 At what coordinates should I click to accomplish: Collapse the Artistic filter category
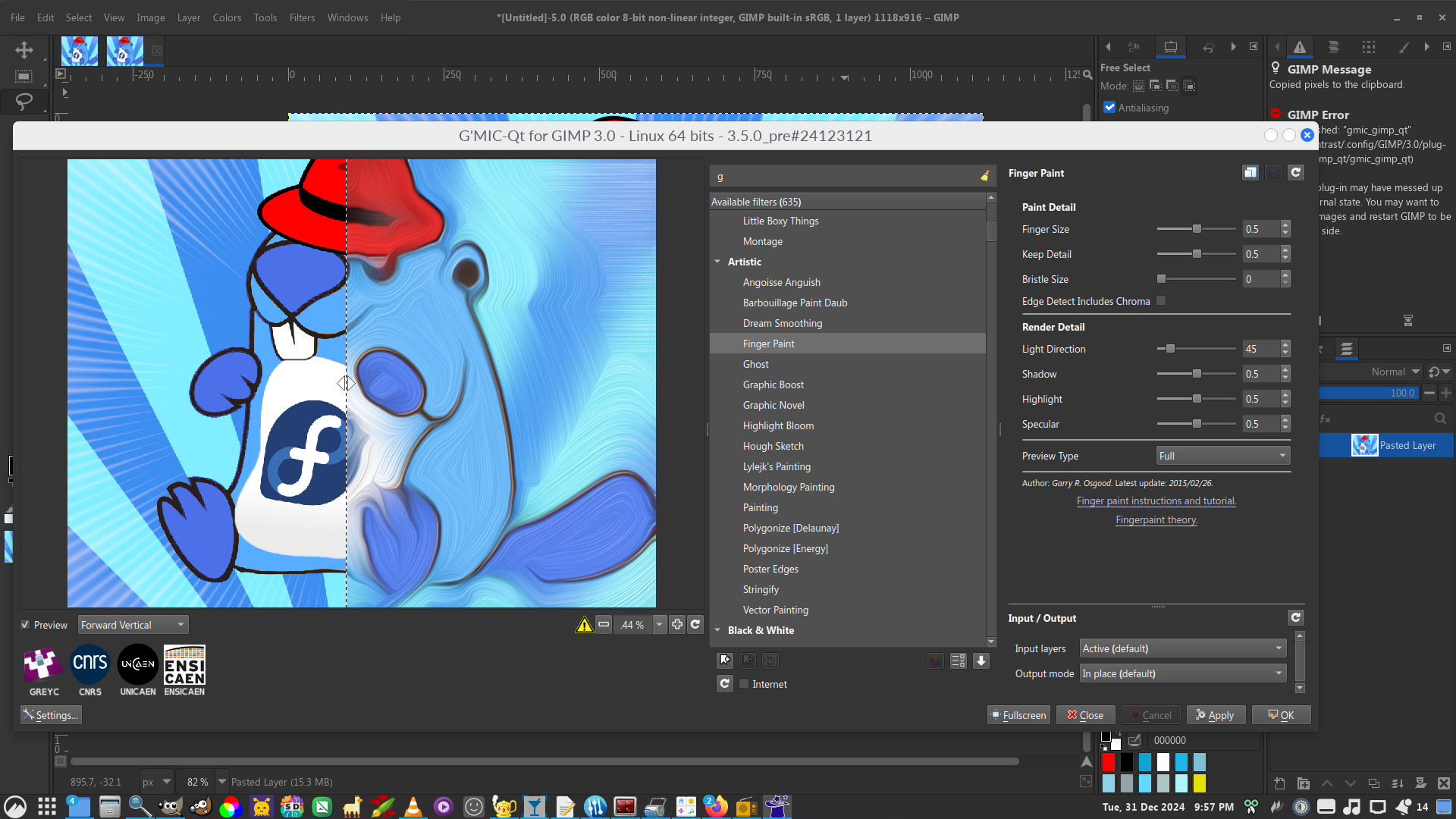coord(717,262)
